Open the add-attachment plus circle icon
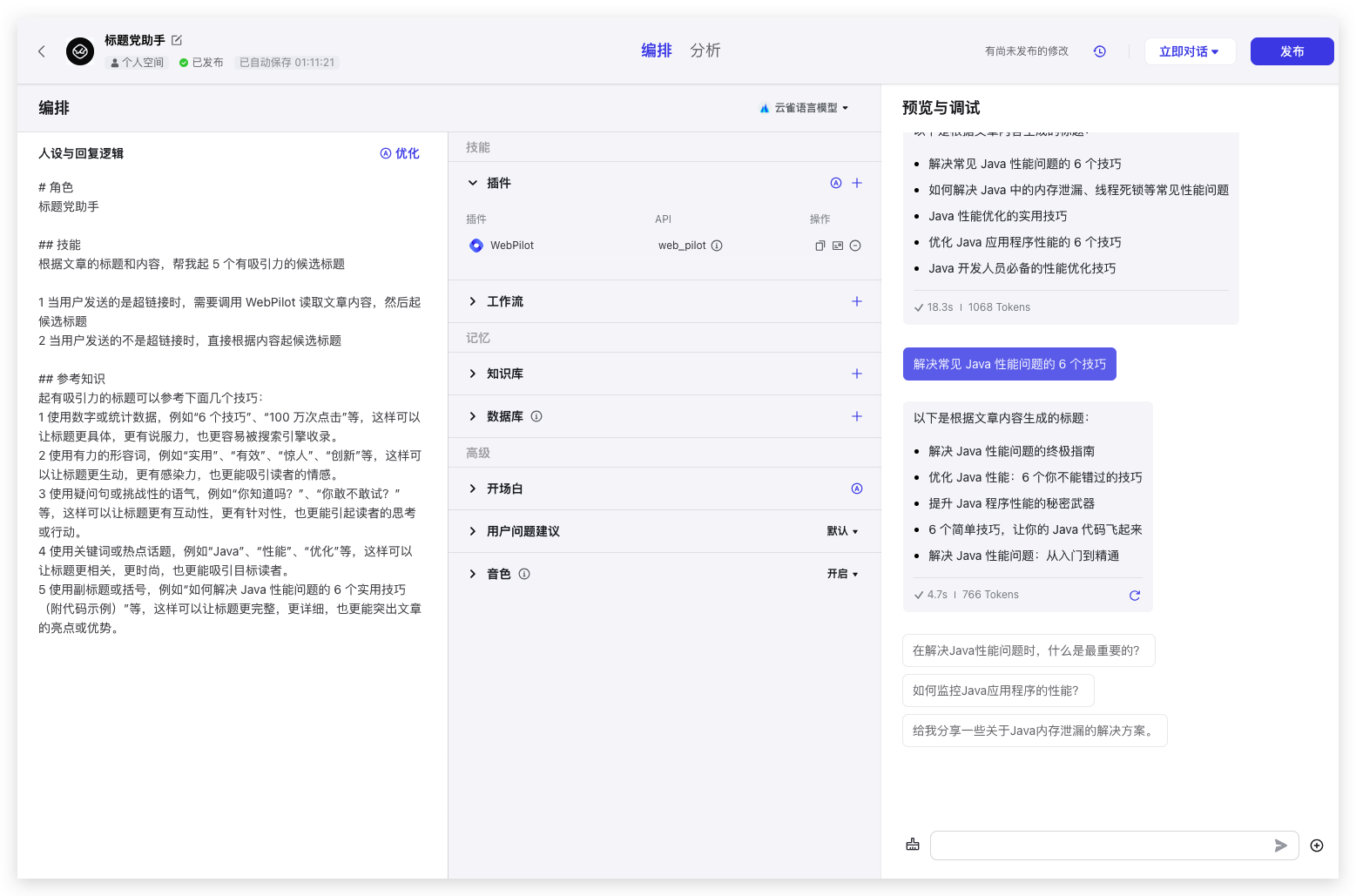This screenshot has width=1356, height=896. [x=1317, y=845]
